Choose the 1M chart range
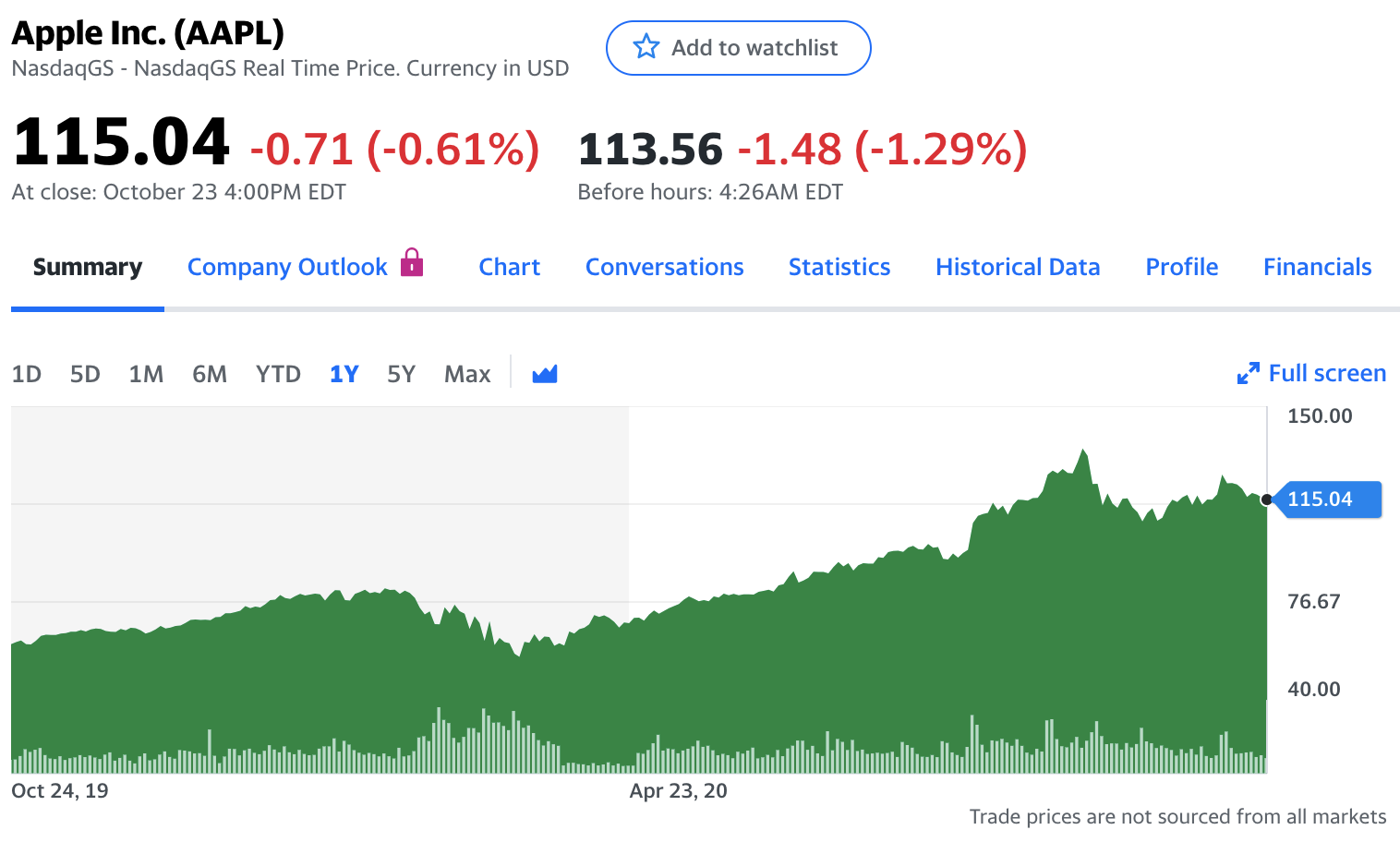1400x842 pixels. point(146,374)
